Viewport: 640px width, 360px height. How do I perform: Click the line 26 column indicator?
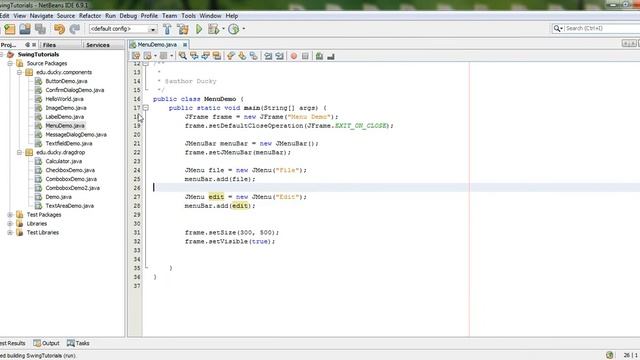coord(631,355)
